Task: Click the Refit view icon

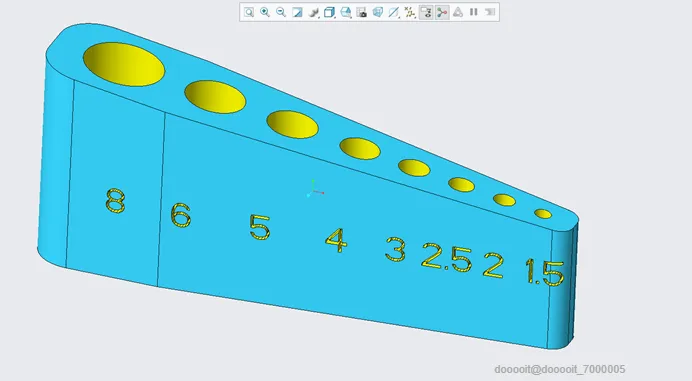Action: coord(249,12)
